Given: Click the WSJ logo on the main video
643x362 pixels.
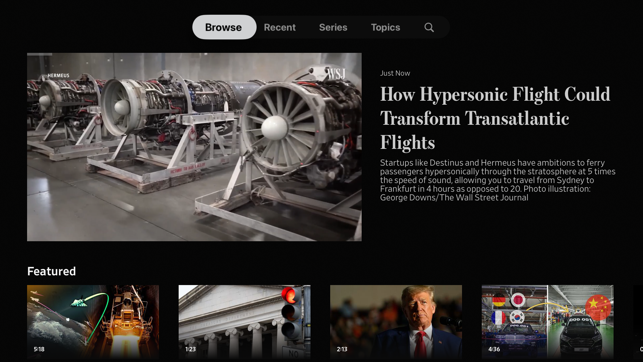Looking at the screenshot, I should (336, 74).
